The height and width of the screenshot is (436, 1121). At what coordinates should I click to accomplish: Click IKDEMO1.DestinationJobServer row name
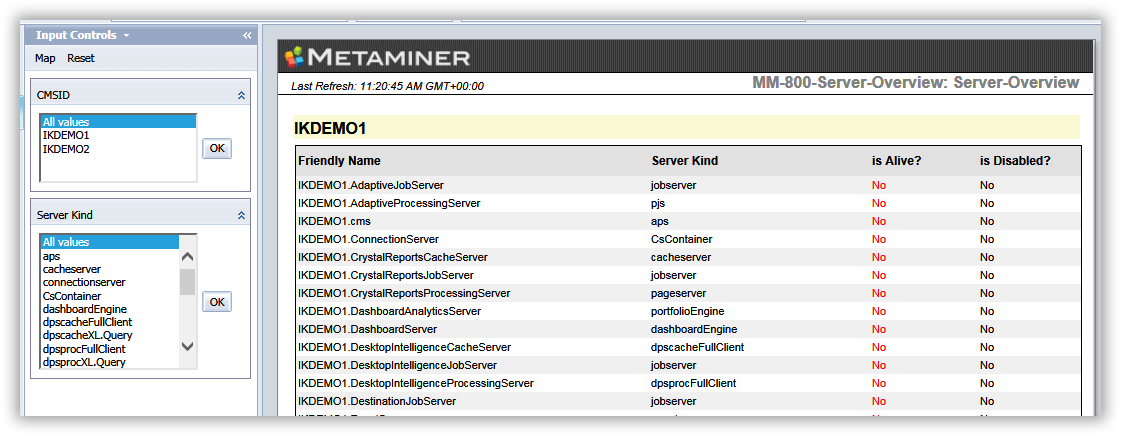pos(377,401)
